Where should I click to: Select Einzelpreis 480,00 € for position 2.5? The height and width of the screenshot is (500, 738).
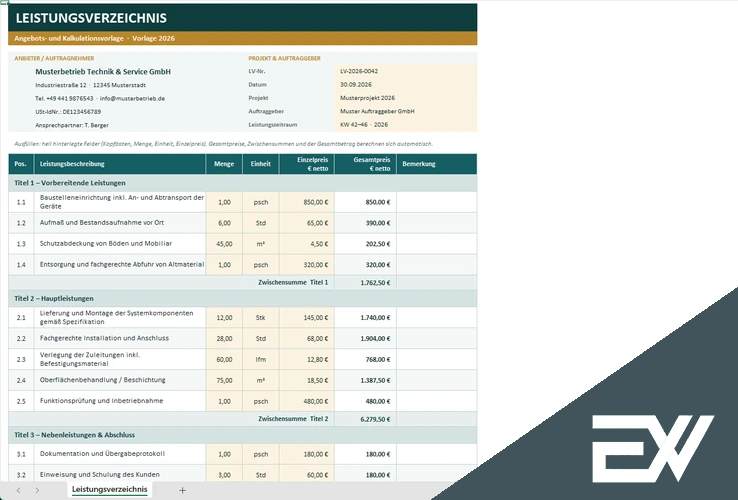click(x=307, y=401)
